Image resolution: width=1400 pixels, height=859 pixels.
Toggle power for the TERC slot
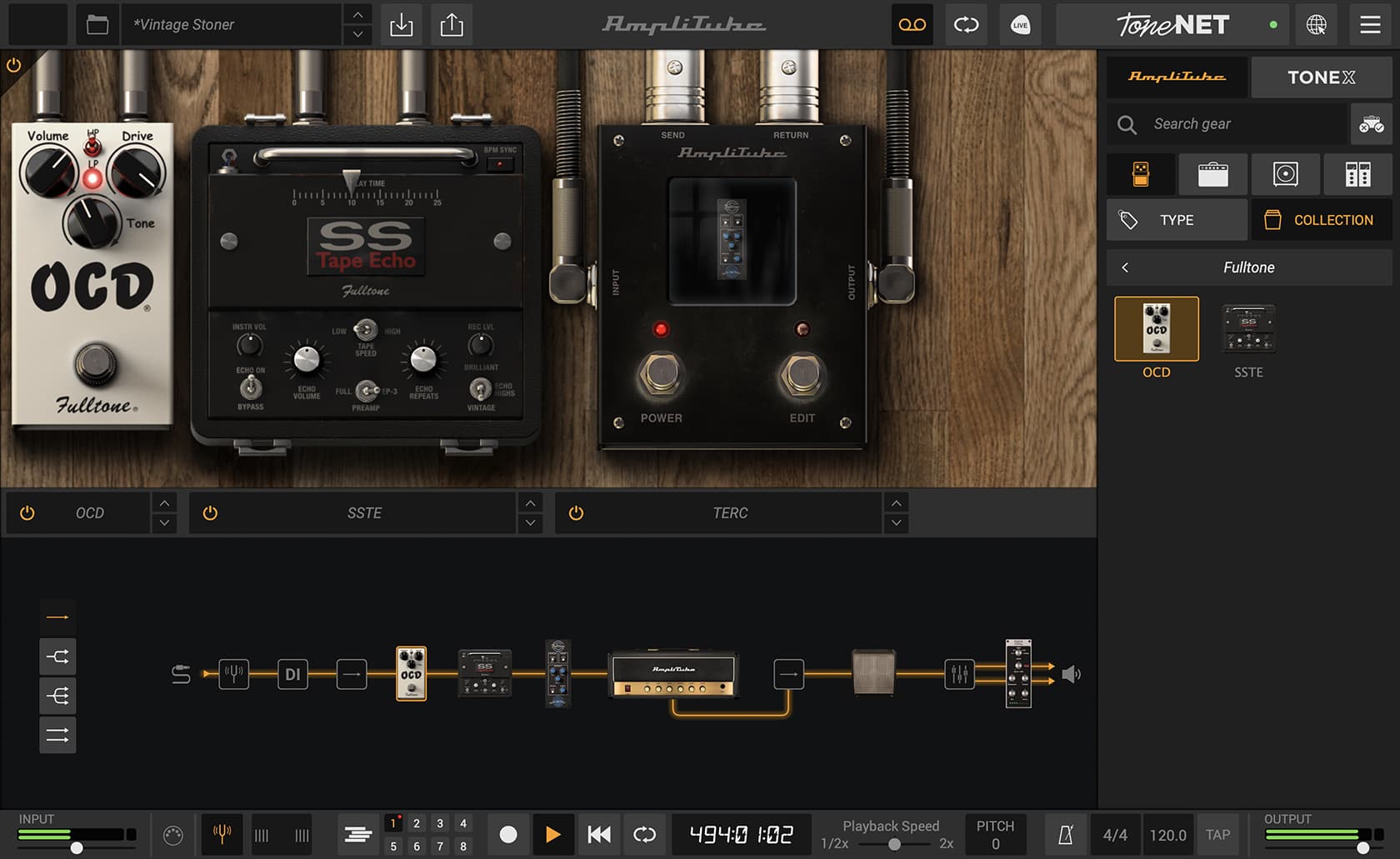[x=576, y=513]
